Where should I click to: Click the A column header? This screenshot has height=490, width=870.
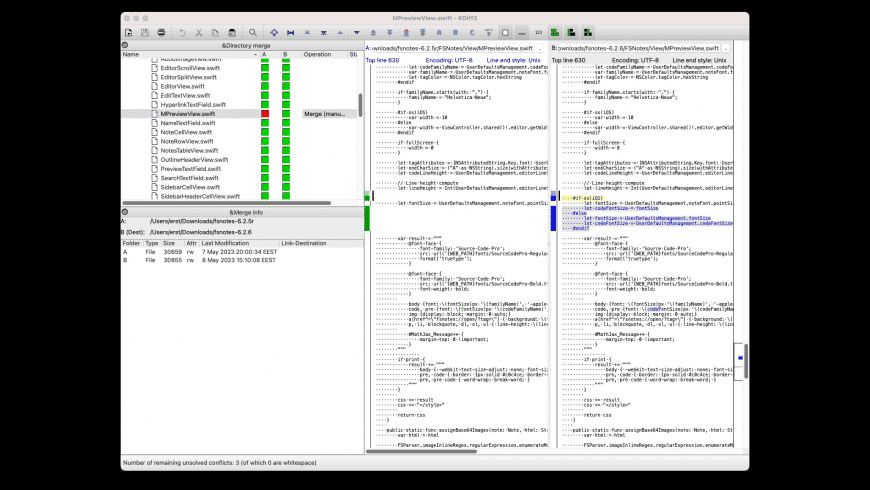click(x=270, y=54)
